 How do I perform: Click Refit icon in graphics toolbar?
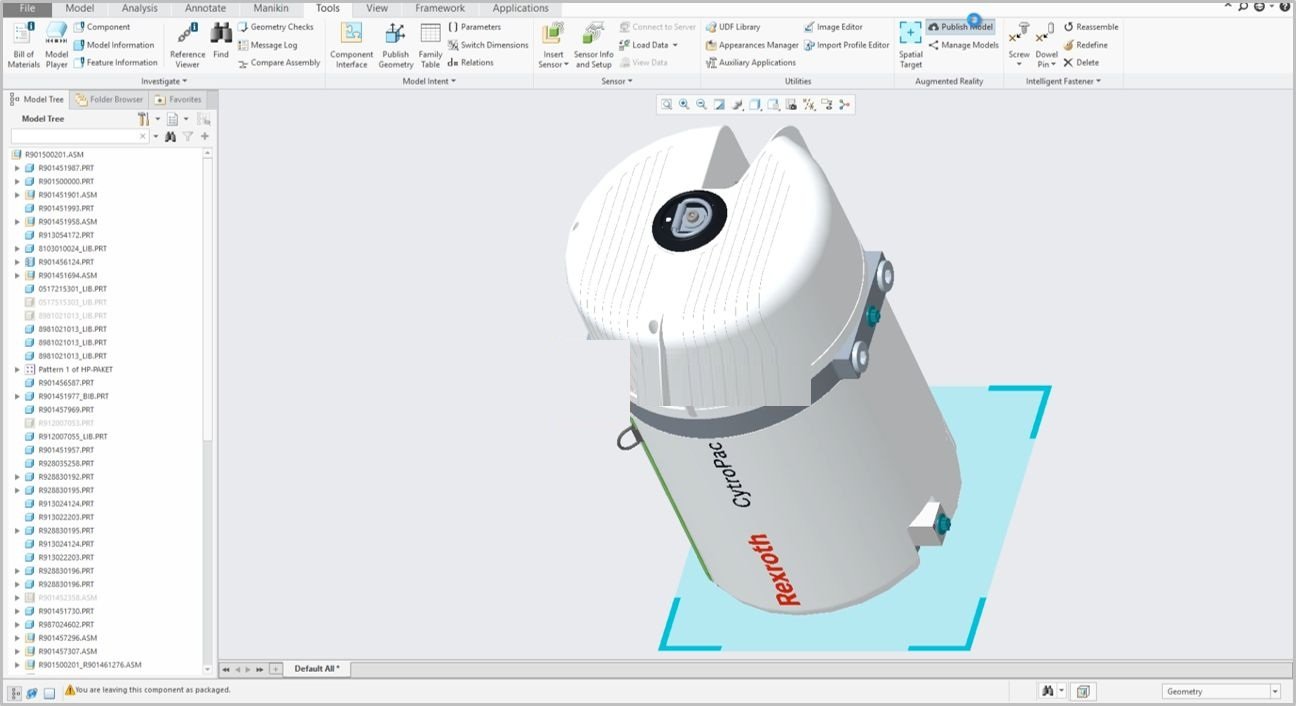[x=667, y=104]
